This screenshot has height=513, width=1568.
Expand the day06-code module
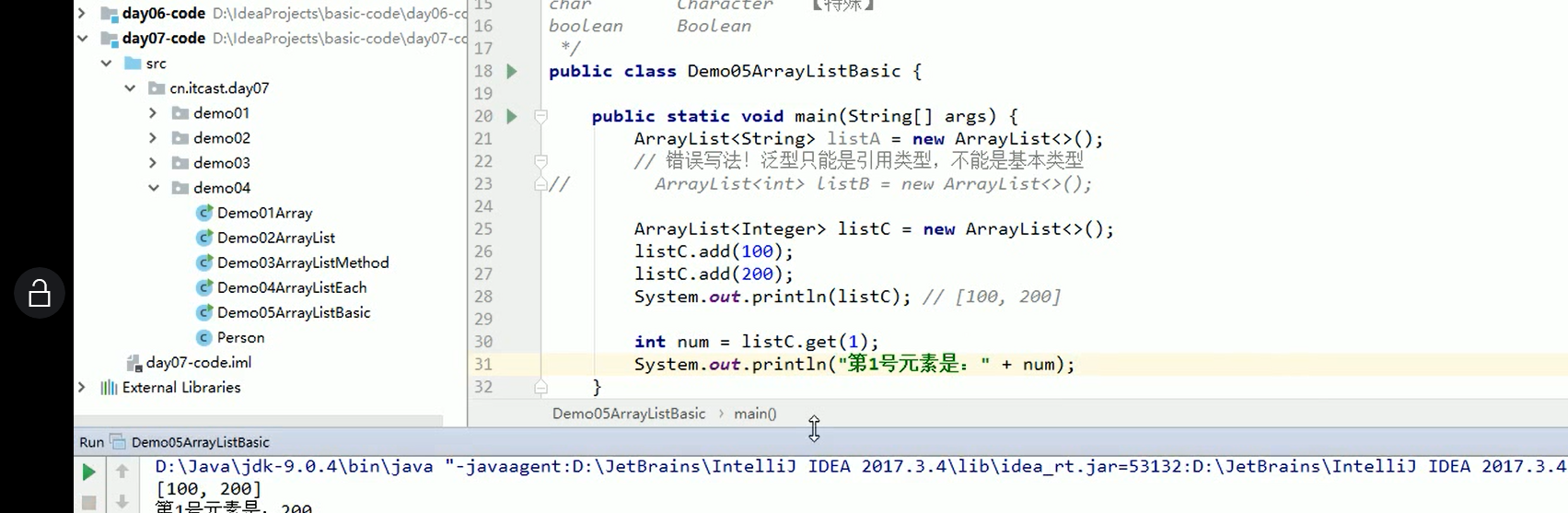coord(82,13)
